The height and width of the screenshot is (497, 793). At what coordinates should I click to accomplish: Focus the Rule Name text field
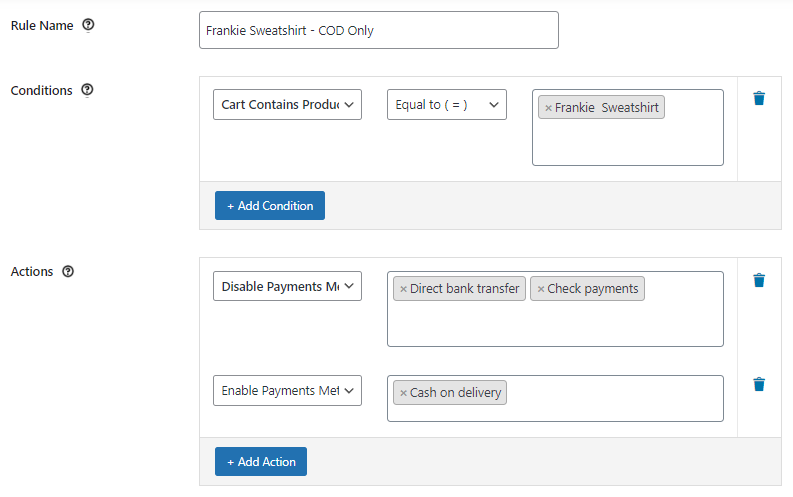pyautogui.click(x=378, y=31)
